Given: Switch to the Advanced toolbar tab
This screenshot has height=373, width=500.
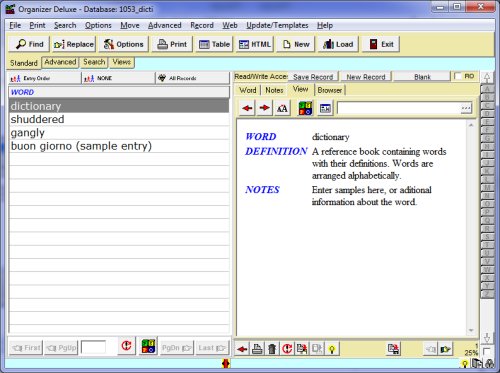Looking at the screenshot, I should pos(60,62).
